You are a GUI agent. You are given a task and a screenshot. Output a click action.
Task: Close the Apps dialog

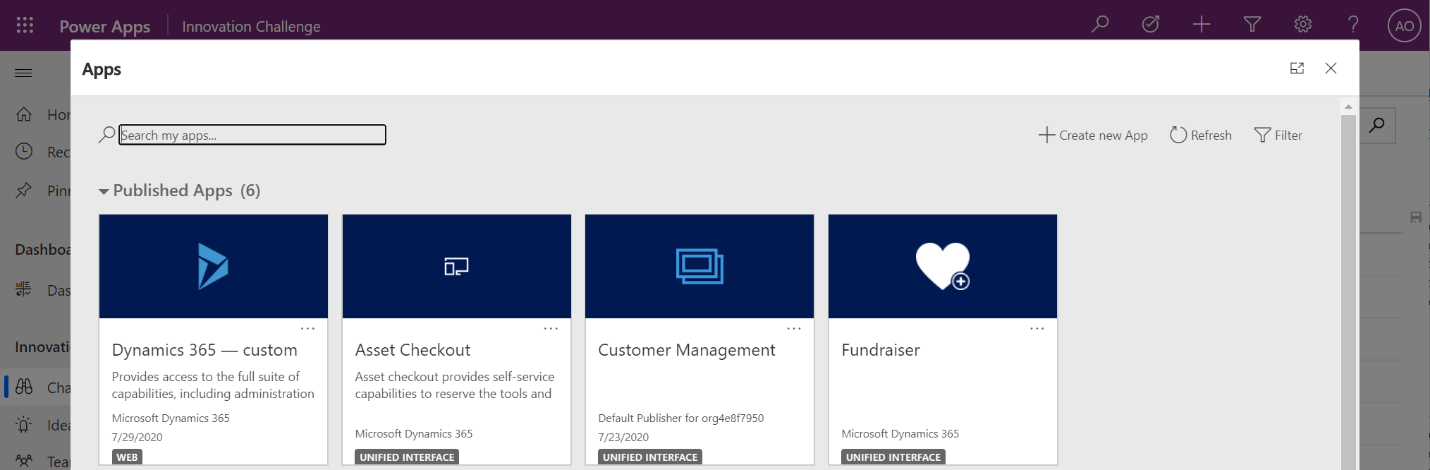coord(1331,68)
